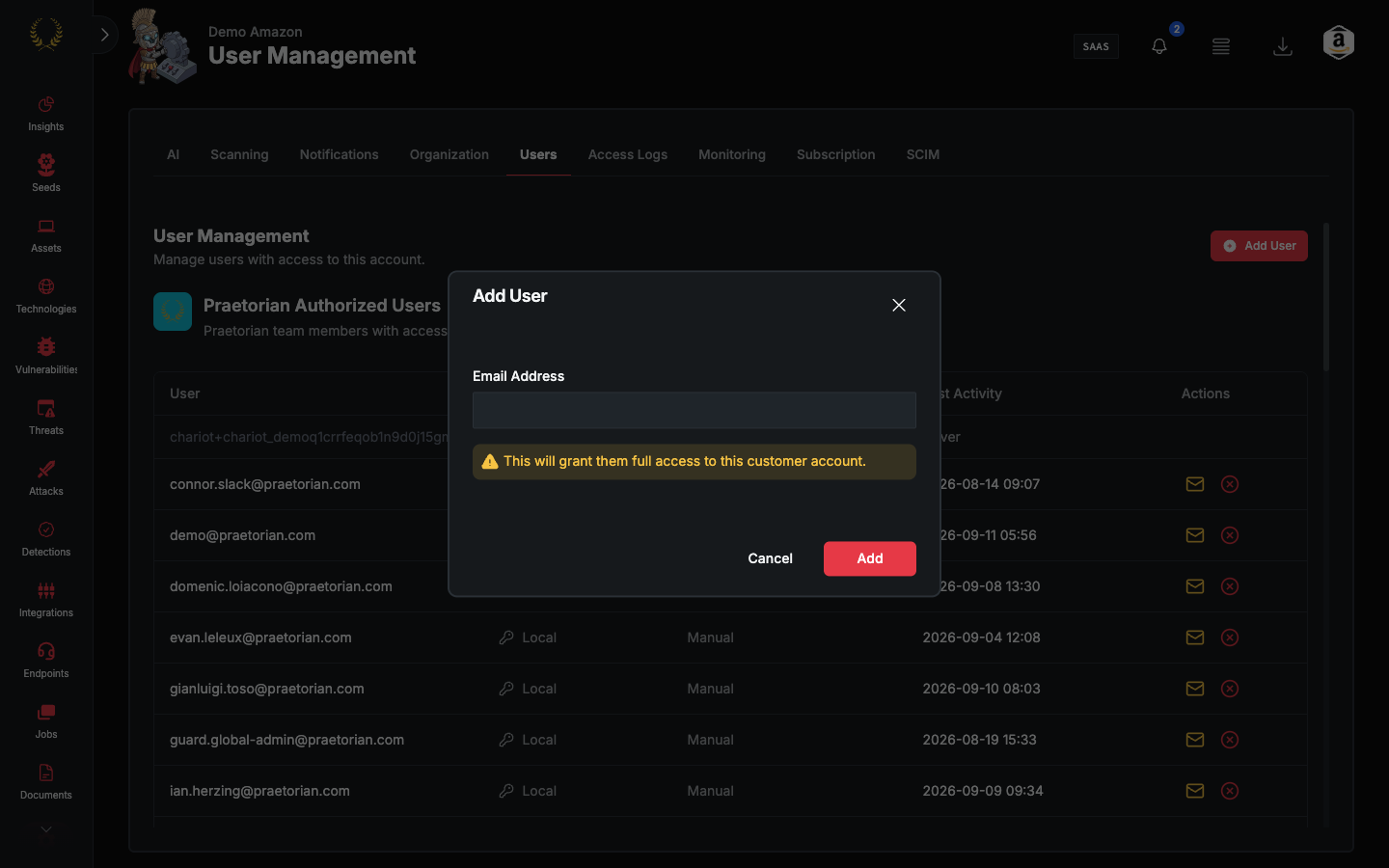
Task: Remove ian.herzing@praetorian.com user
Action: point(1230,791)
